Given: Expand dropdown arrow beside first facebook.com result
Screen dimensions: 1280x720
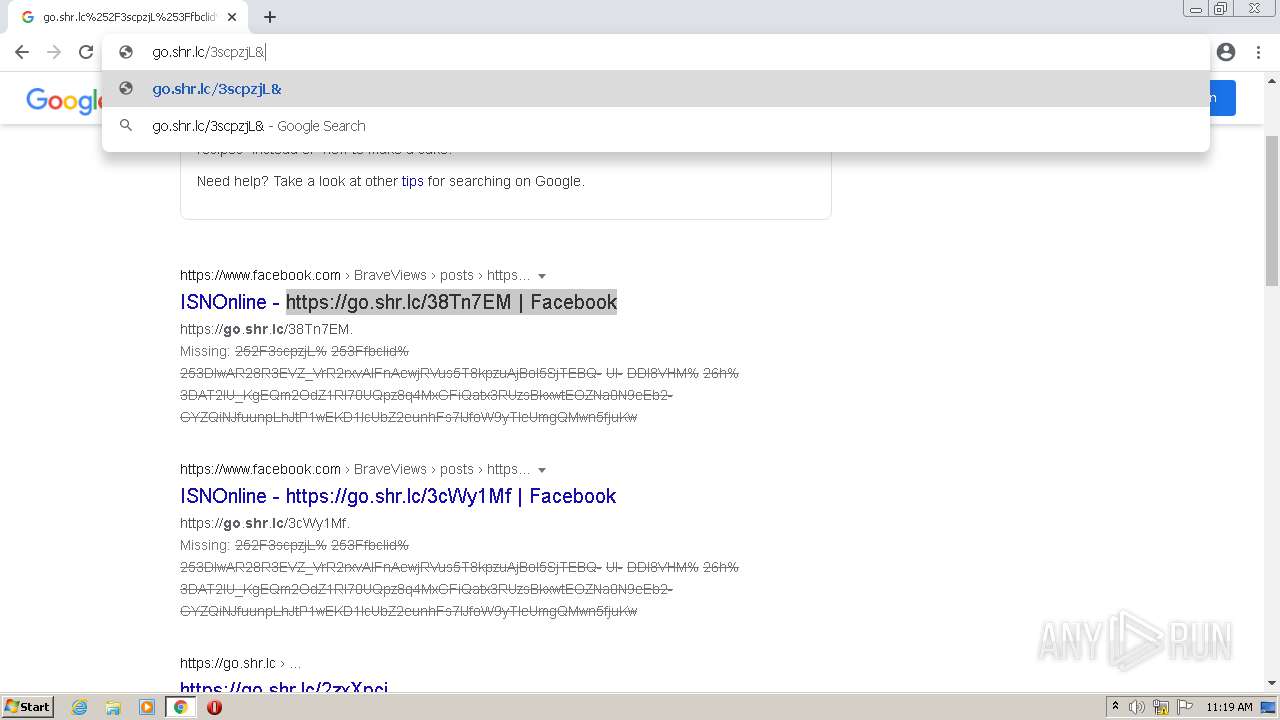Looking at the screenshot, I should pos(542,276).
